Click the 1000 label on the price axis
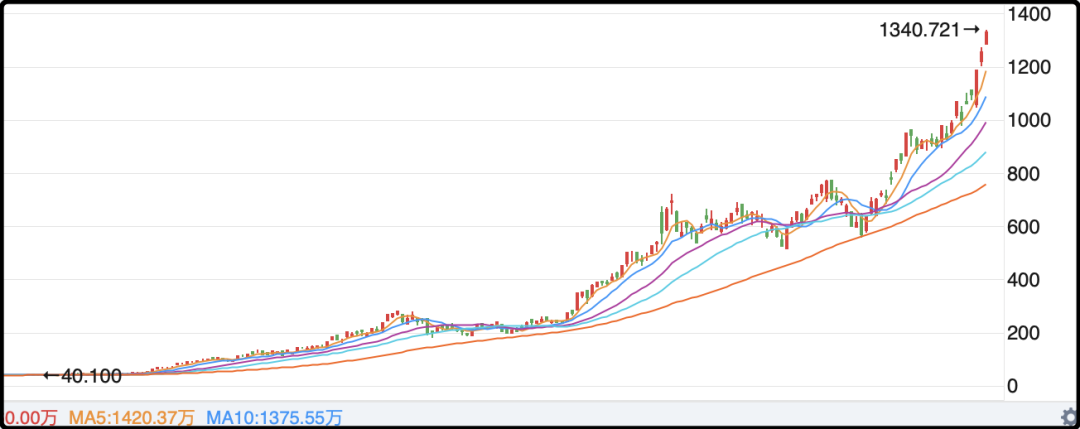This screenshot has height=429, width=1080. (1028, 121)
